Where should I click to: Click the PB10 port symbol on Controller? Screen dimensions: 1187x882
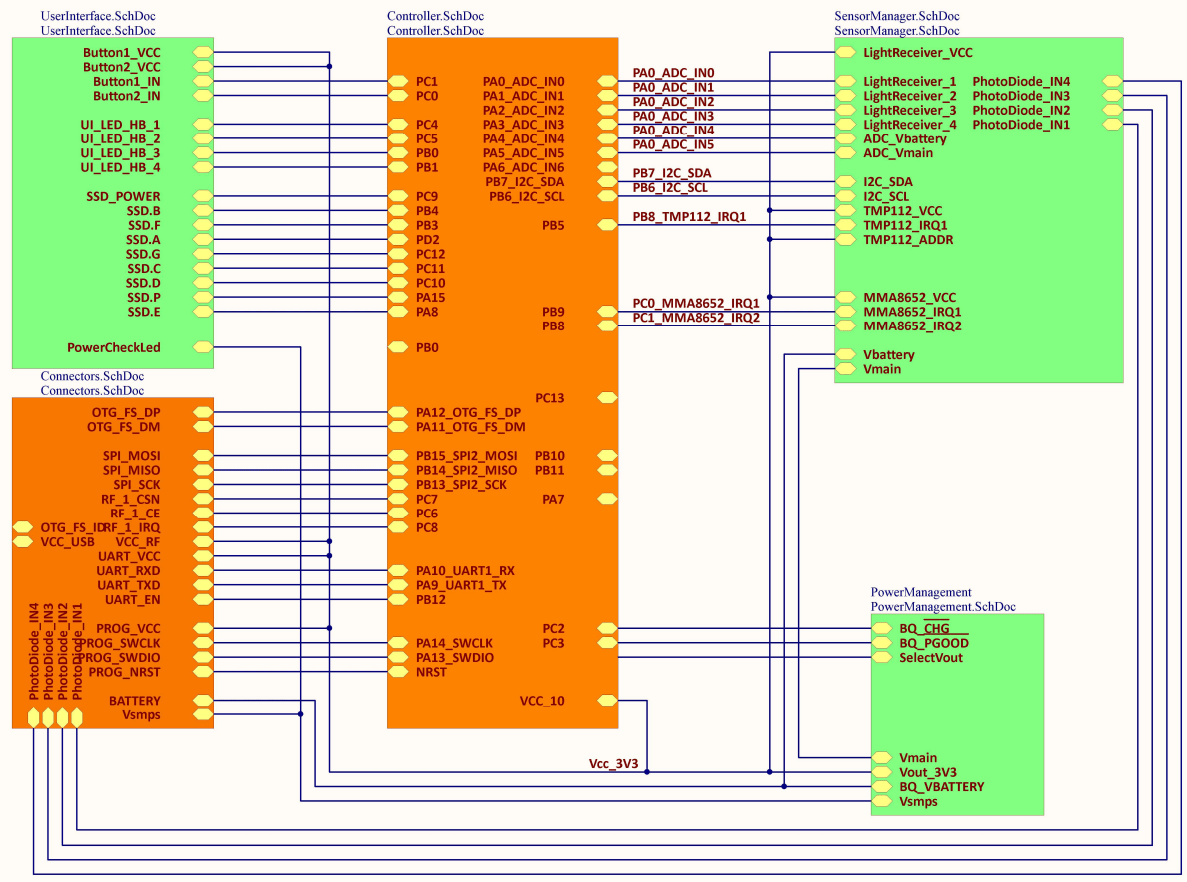point(607,455)
